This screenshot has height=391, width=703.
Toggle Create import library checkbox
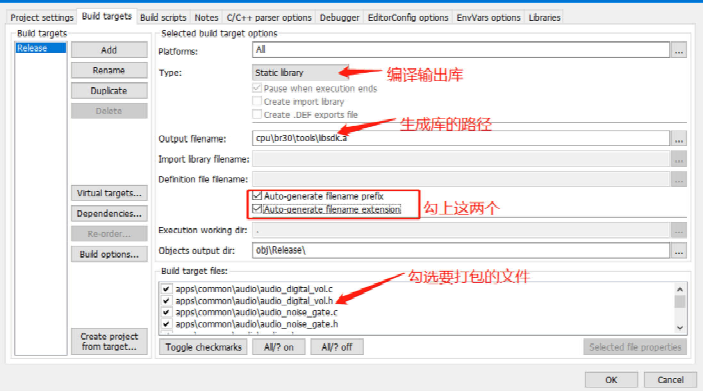[x=257, y=101]
